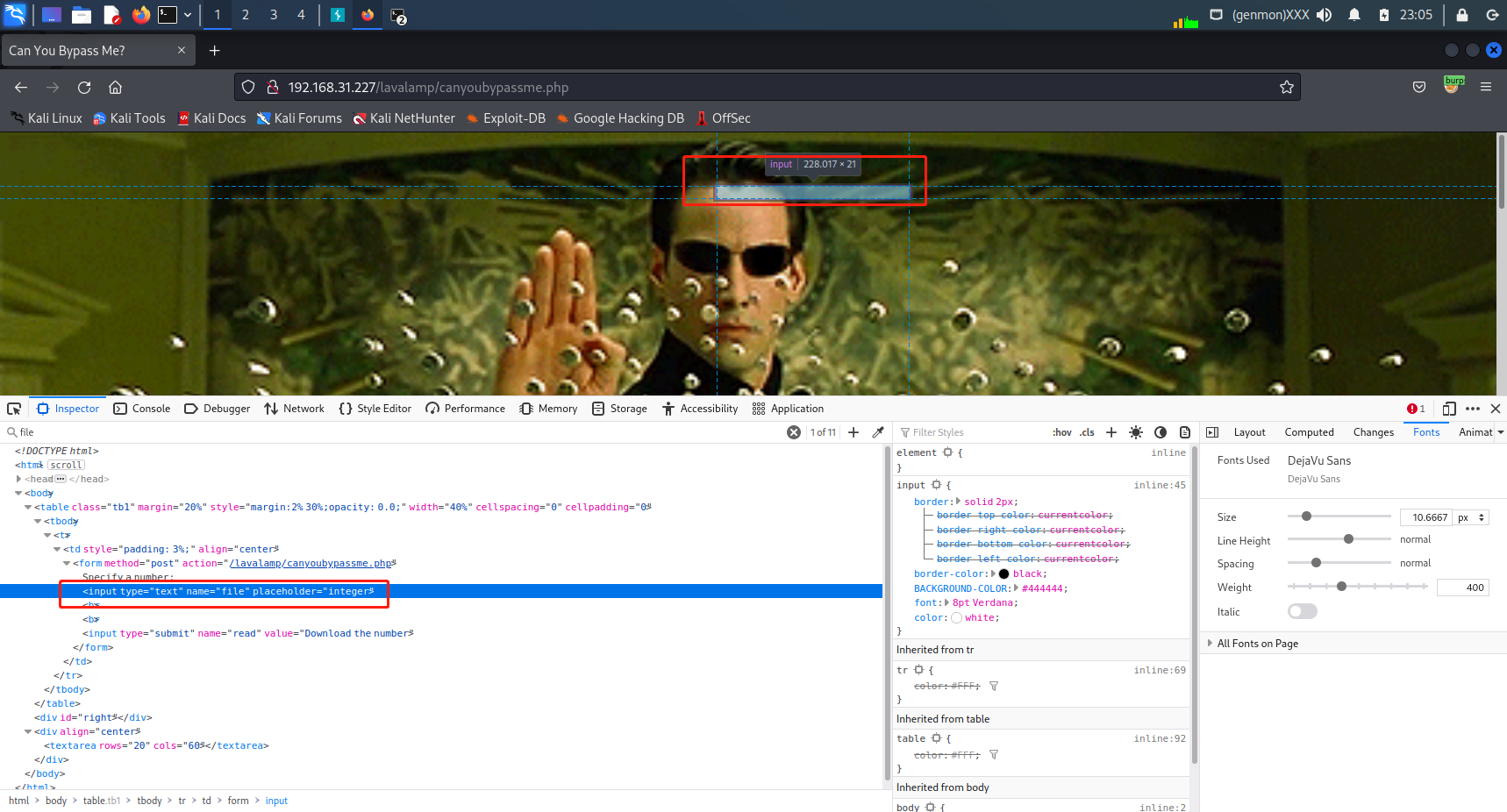Open the Console panel
The height and width of the screenshot is (812, 1507).
click(142, 409)
